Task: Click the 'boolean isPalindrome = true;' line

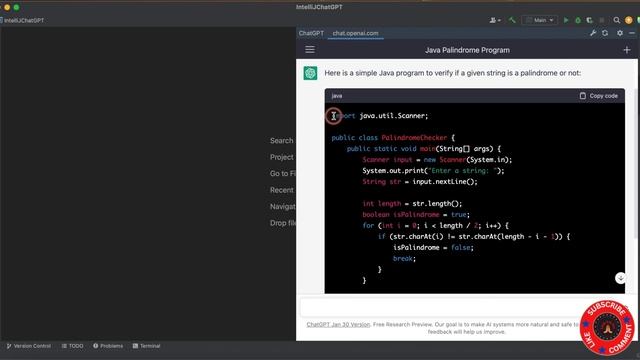Action: (416, 214)
